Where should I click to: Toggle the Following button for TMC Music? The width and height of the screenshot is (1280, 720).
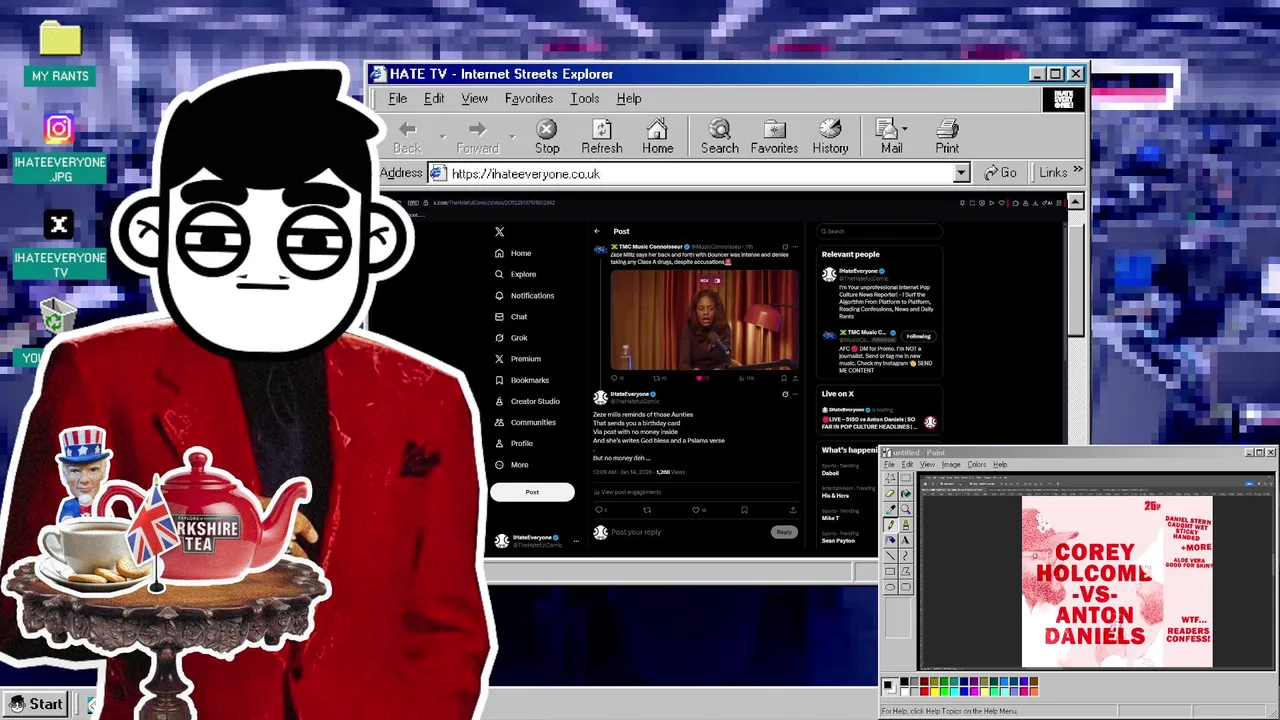tap(918, 336)
